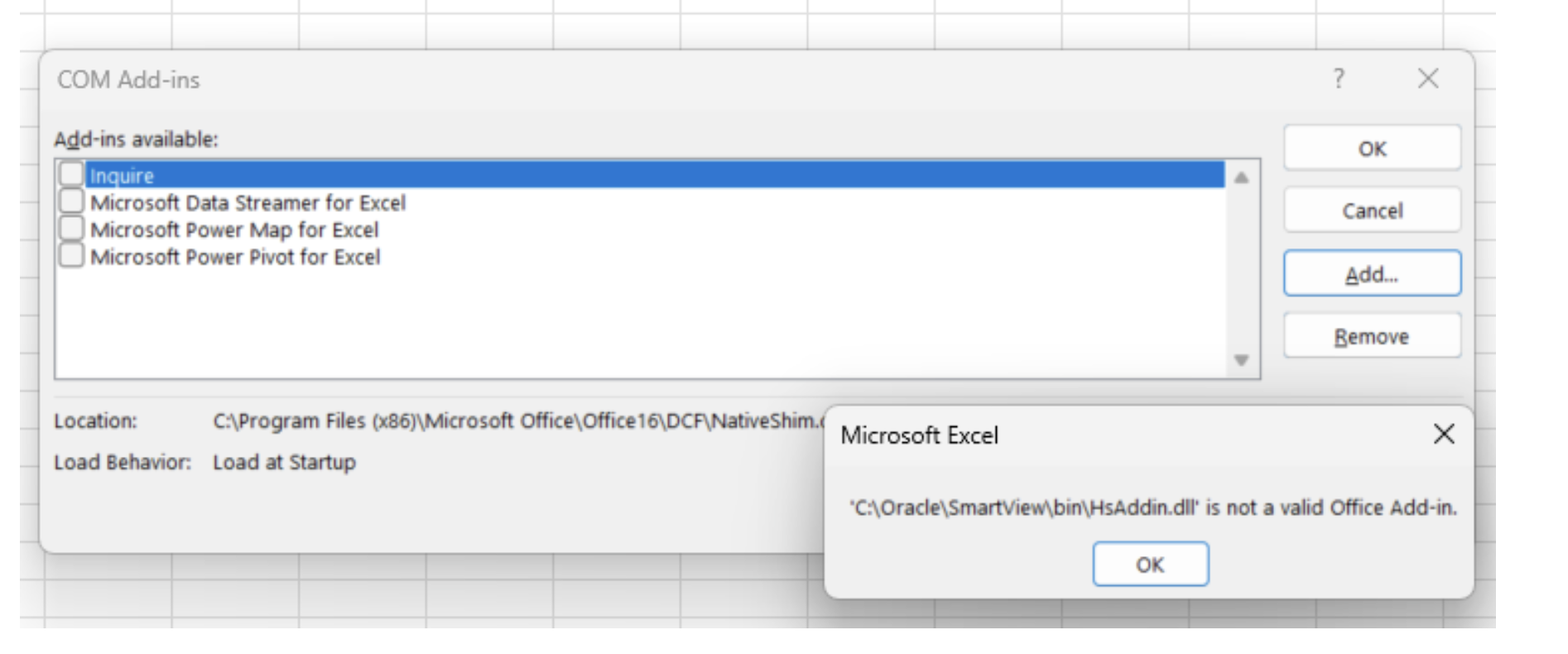The height and width of the screenshot is (654, 1568).
Task: Highlight the Microsoft Data Streamer for Excel entry
Action: [248, 203]
